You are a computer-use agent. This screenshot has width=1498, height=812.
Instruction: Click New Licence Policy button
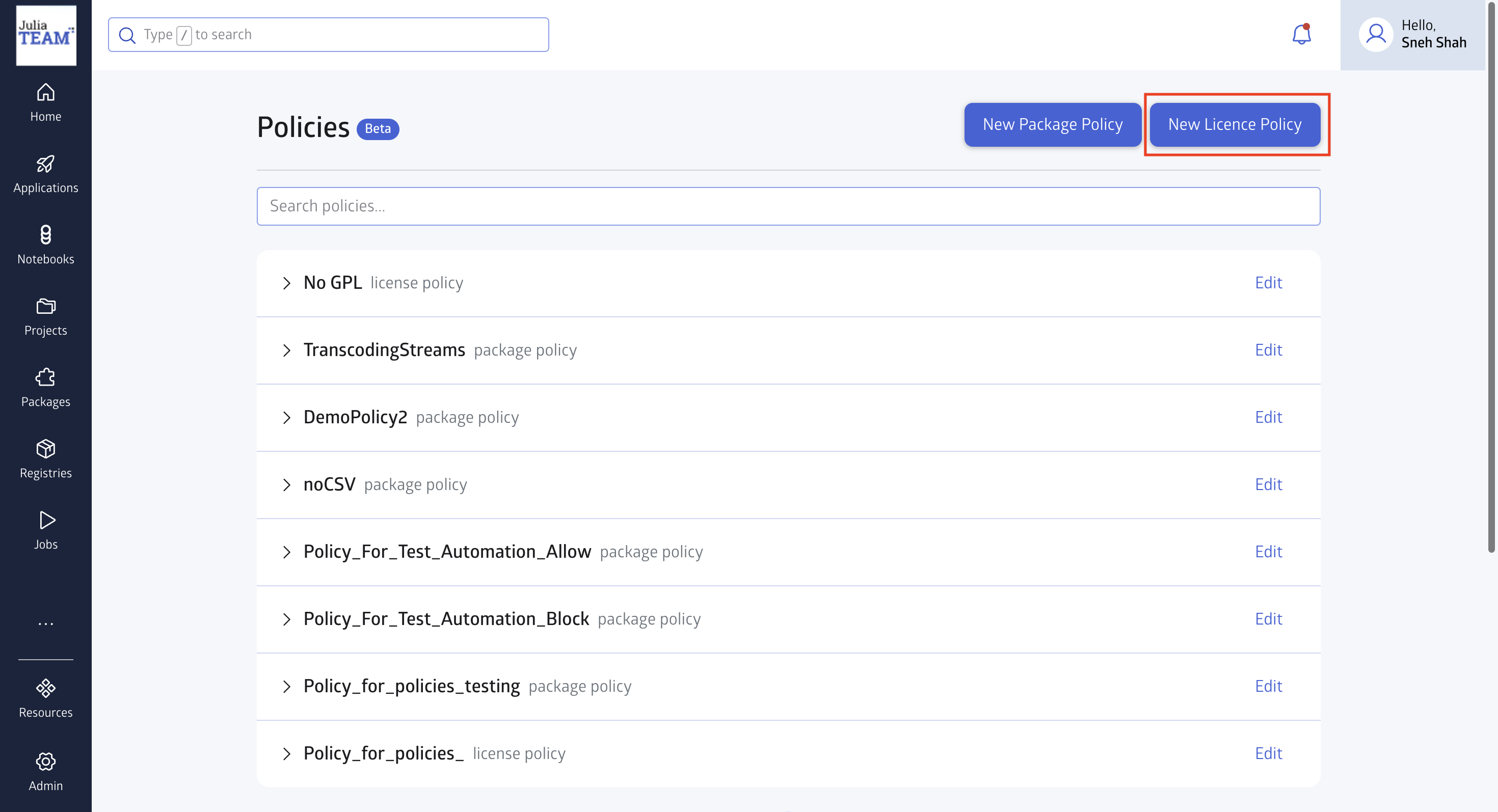(1234, 124)
